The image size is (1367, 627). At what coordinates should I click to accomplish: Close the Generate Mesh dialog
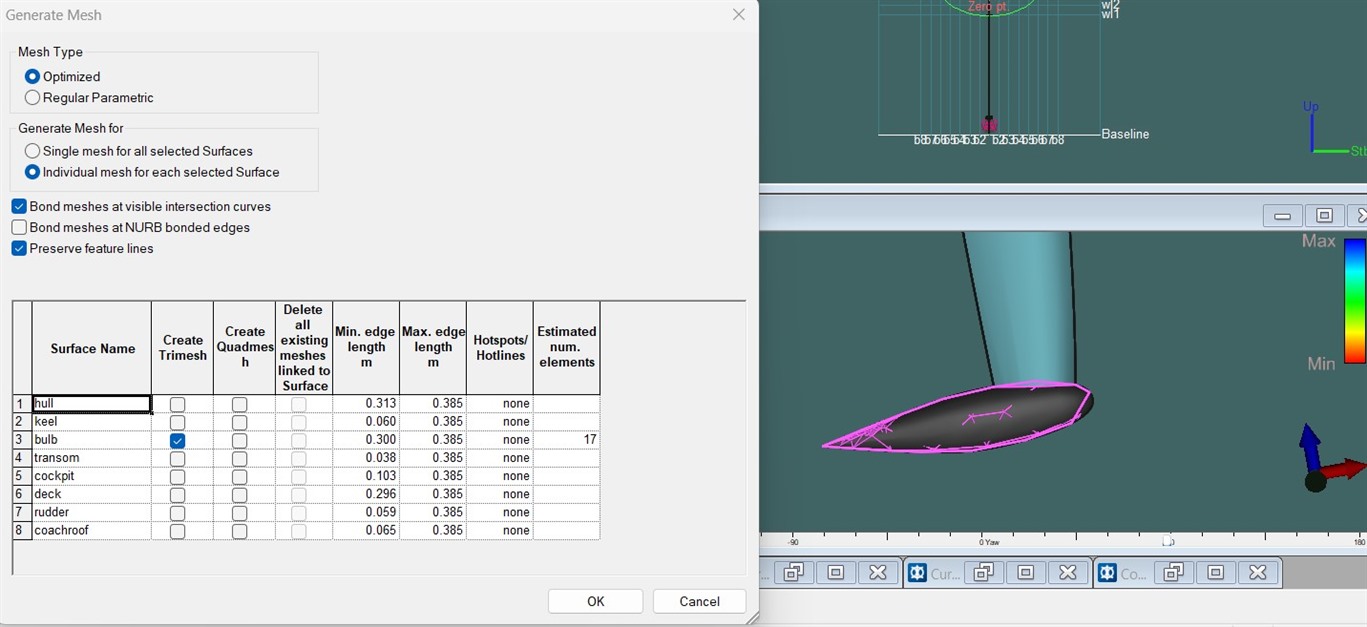pos(738,15)
